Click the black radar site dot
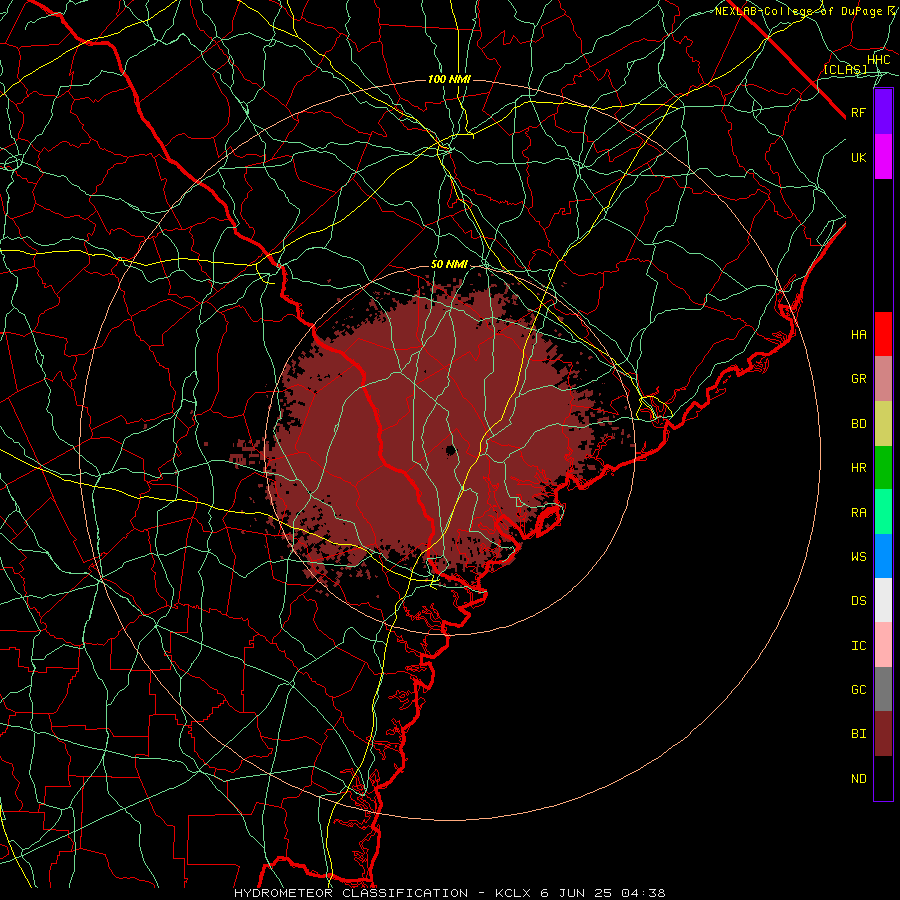 coord(451,449)
